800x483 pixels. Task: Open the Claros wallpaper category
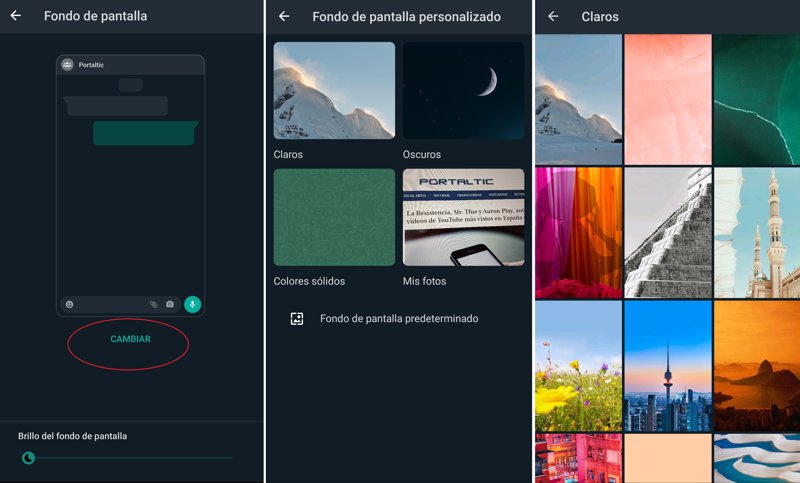tap(334, 90)
